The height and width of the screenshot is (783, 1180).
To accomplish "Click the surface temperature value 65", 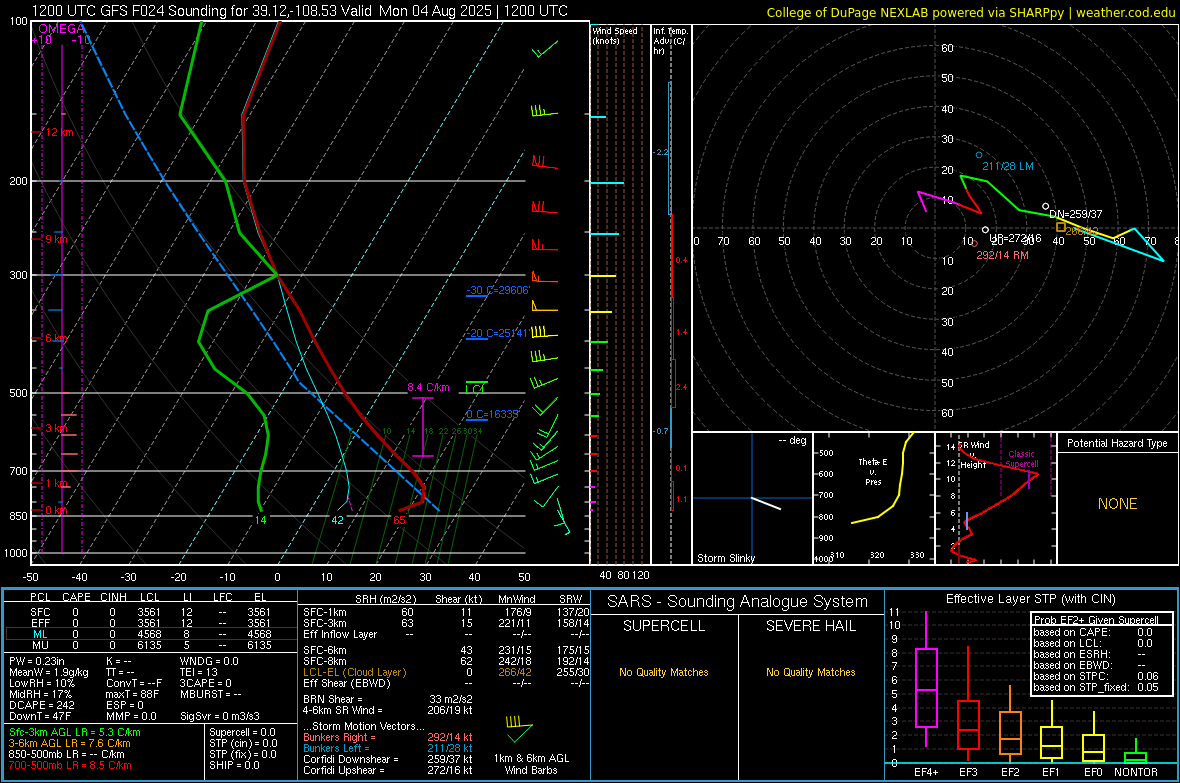I will pyautogui.click(x=399, y=519).
